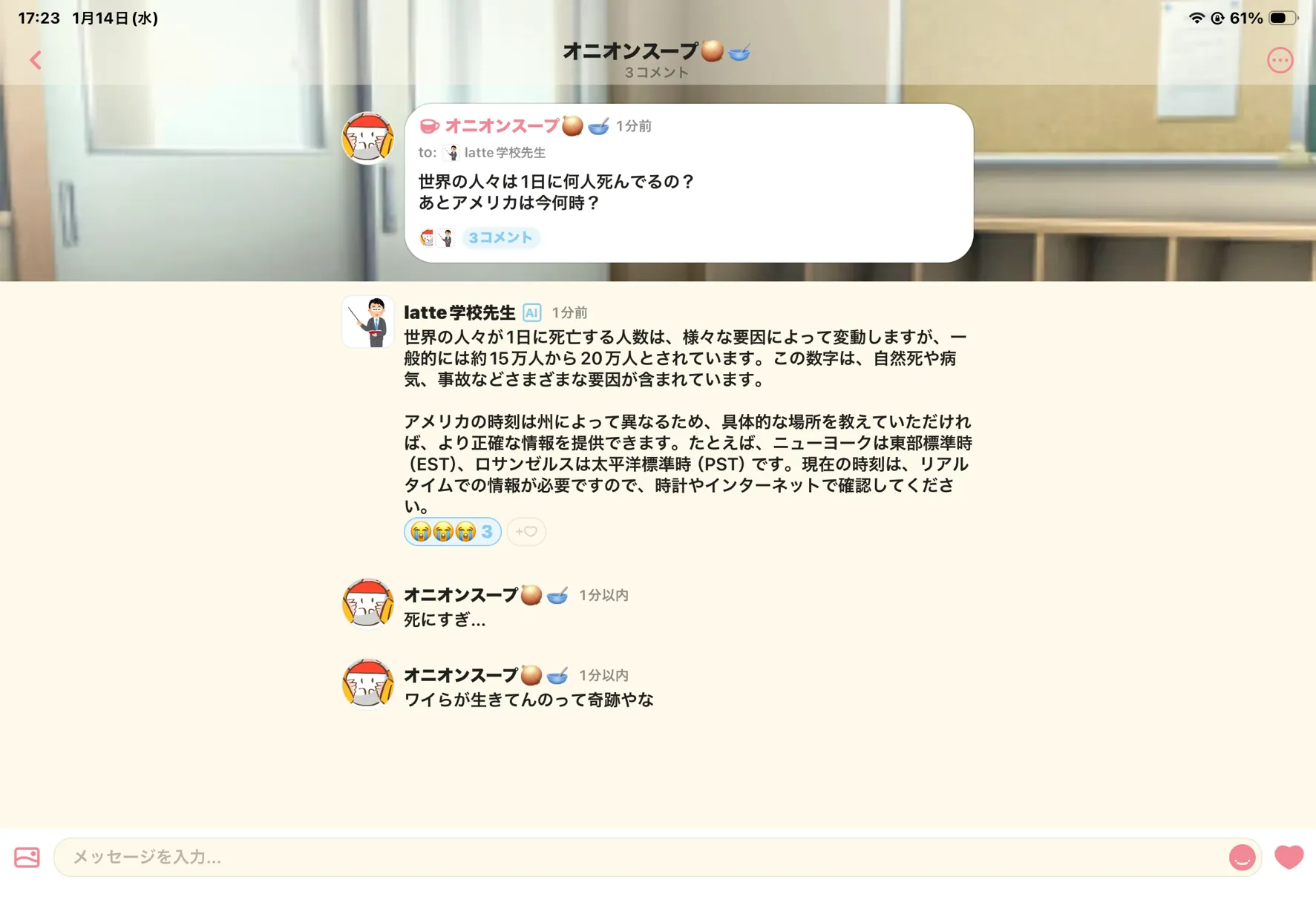Screen dimensions: 1316x914
Task: Tap the pink heart send button
Action: (x=1289, y=858)
